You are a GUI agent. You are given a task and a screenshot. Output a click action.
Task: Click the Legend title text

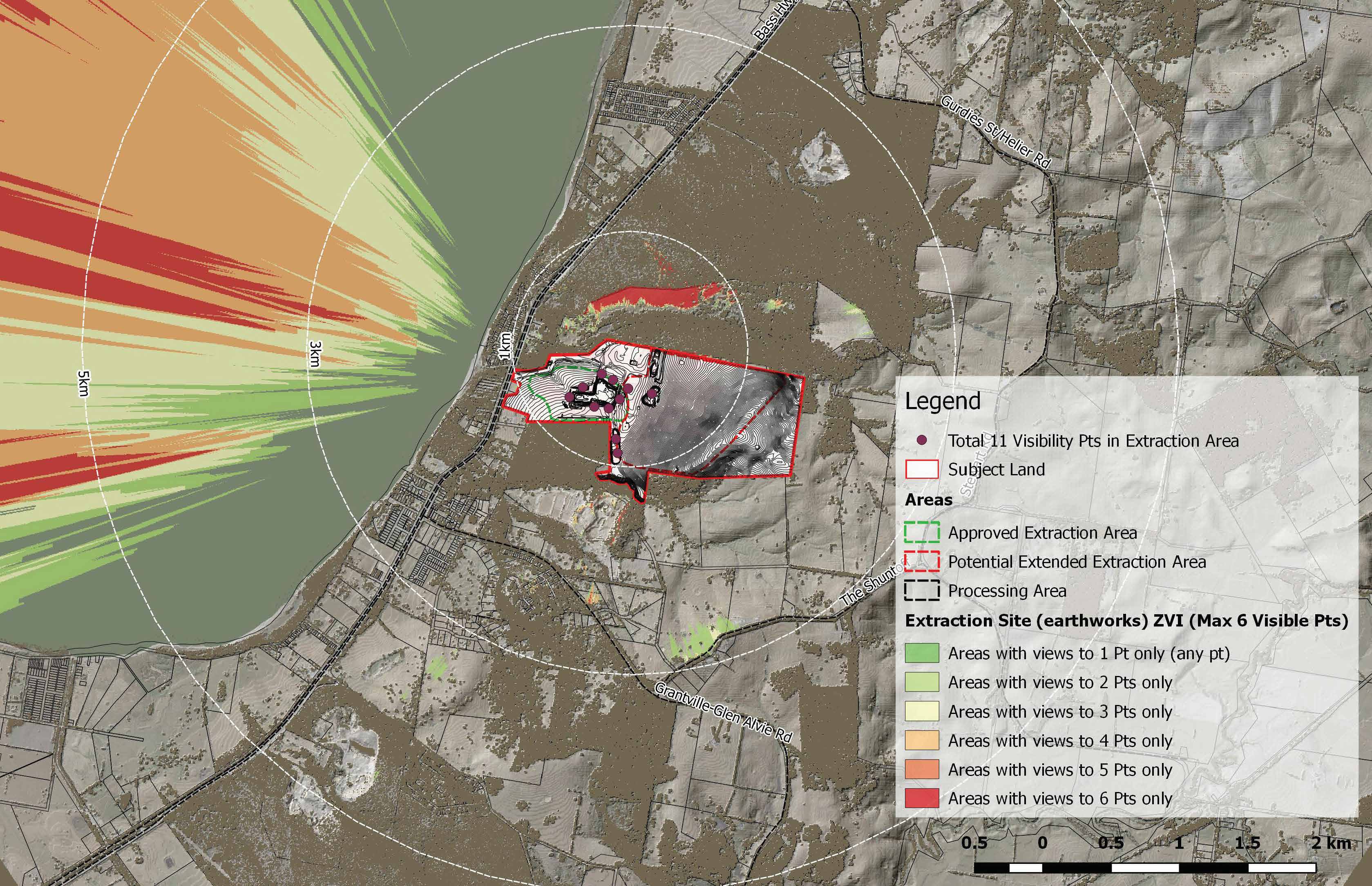click(x=943, y=401)
